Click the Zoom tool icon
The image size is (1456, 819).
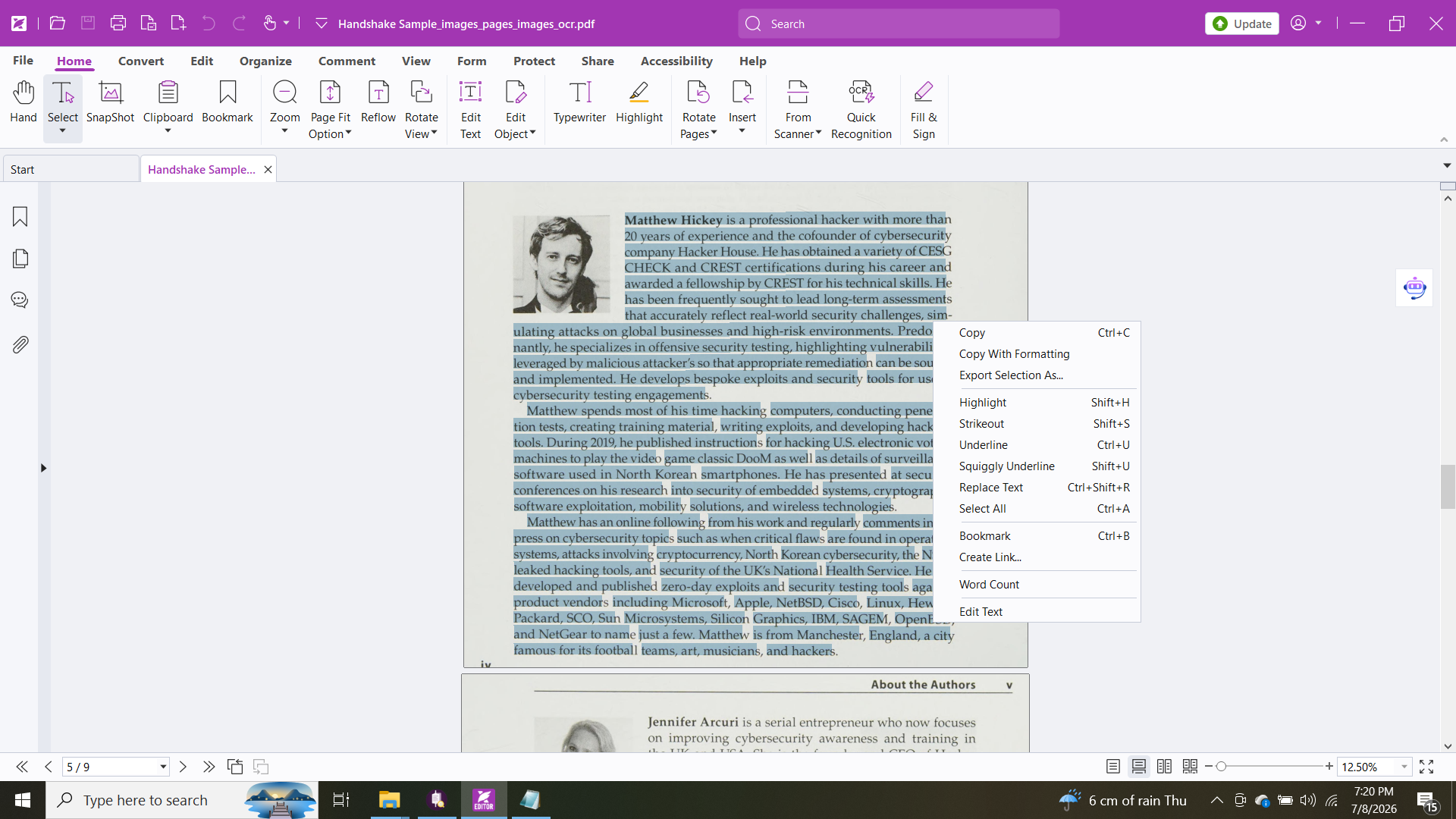coord(285,93)
